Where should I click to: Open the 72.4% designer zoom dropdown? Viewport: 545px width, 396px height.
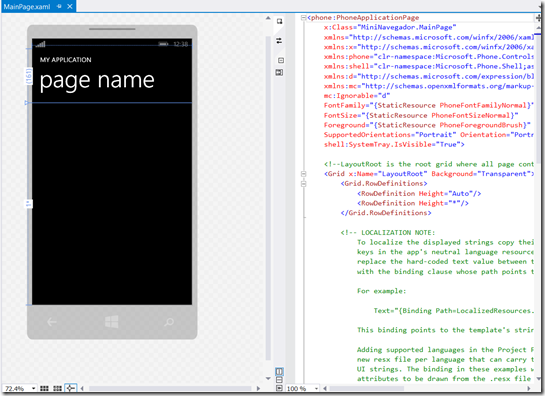(x=33, y=388)
